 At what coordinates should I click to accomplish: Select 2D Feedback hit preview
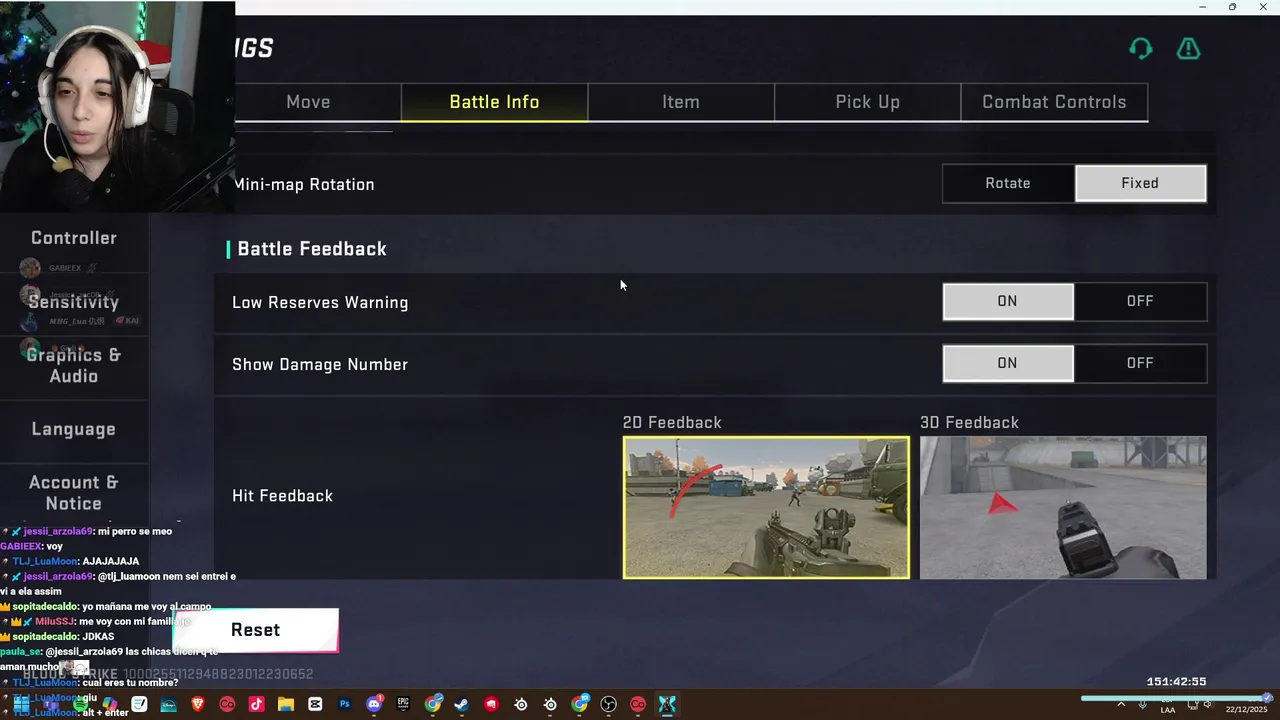(766, 507)
